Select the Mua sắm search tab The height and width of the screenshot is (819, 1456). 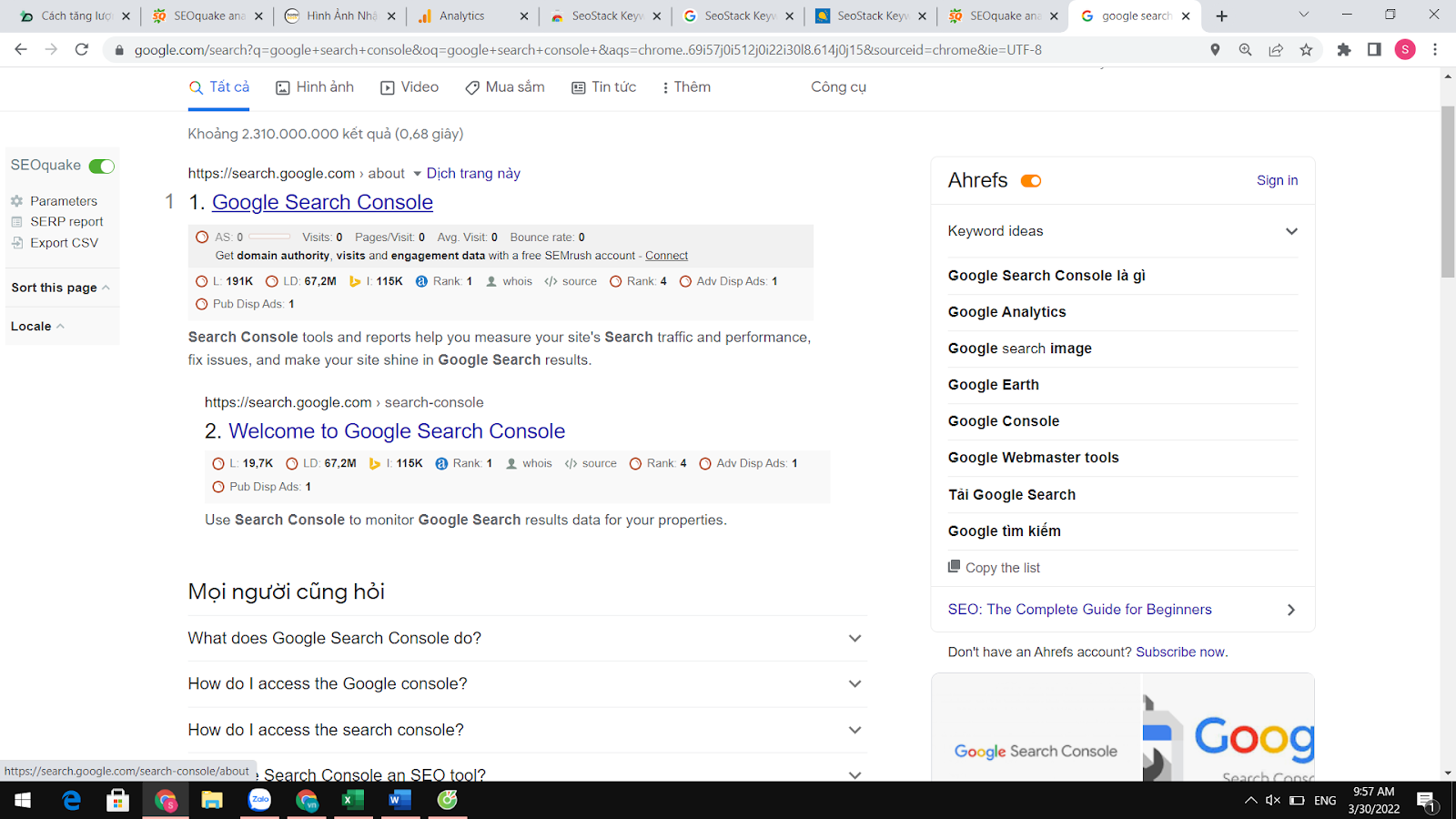505,87
